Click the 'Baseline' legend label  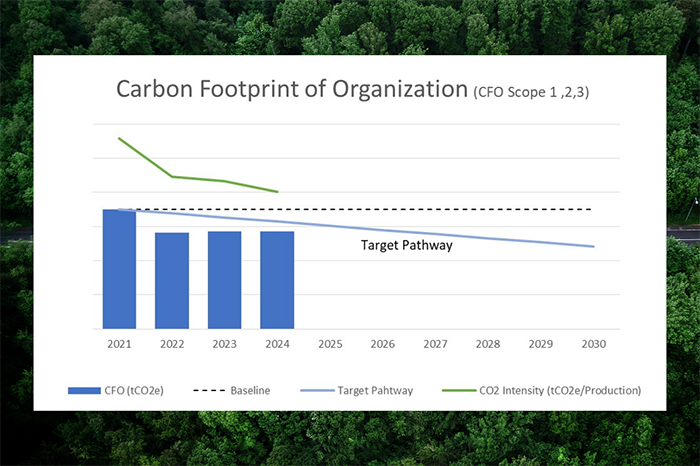[x=250, y=391]
